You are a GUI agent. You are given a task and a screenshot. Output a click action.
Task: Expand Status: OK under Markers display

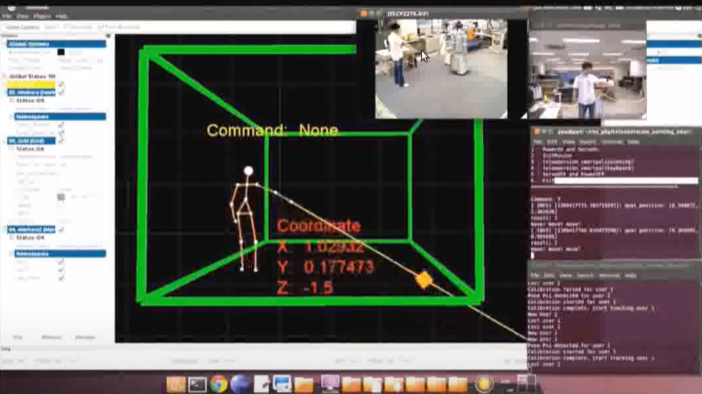pyautogui.click(x=12, y=238)
